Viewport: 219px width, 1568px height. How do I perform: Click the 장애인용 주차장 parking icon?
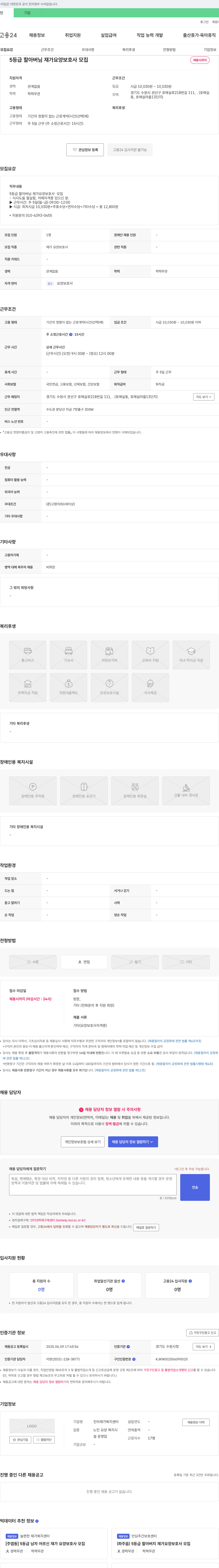(x=33, y=791)
